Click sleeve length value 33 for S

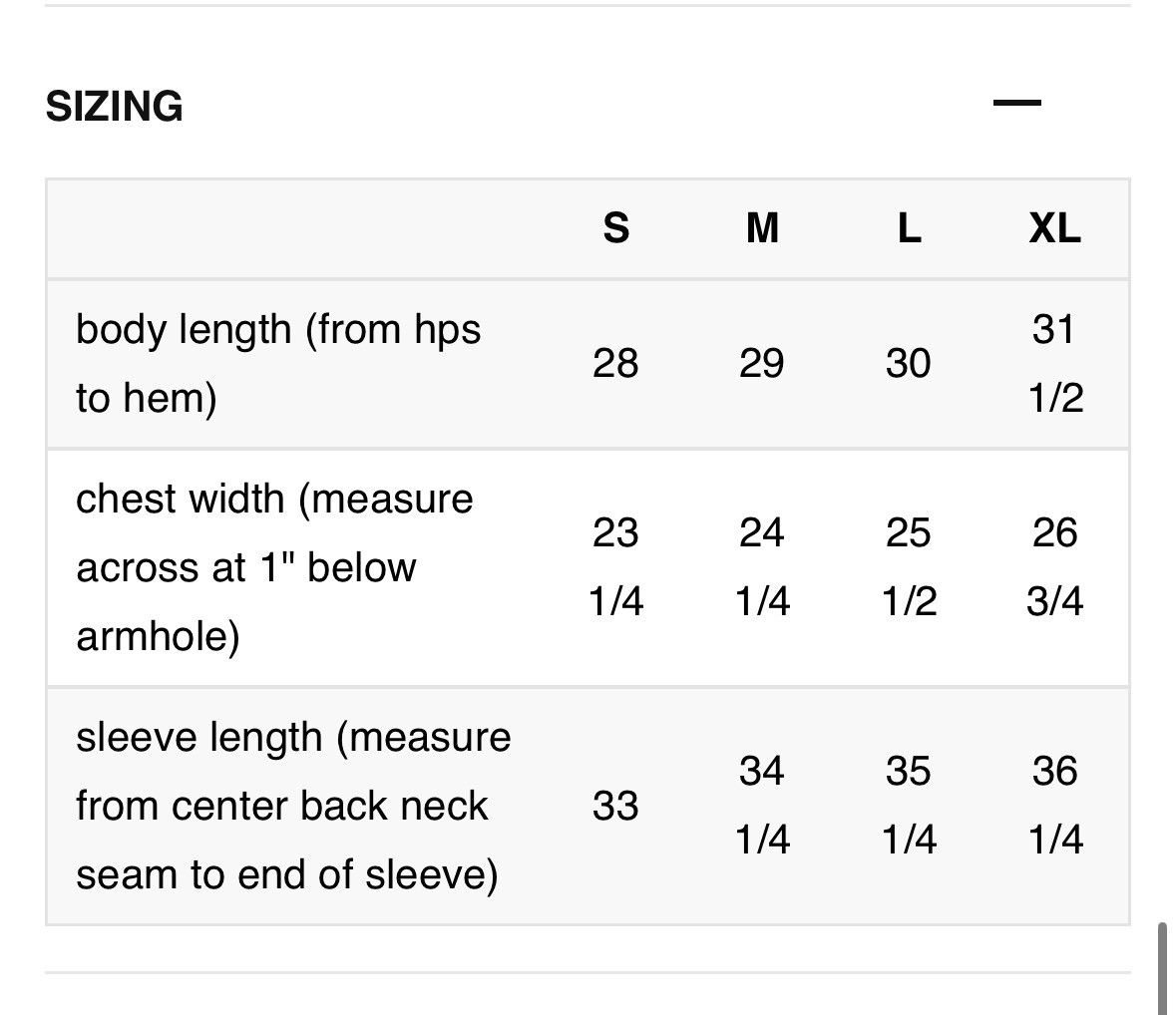(x=615, y=806)
